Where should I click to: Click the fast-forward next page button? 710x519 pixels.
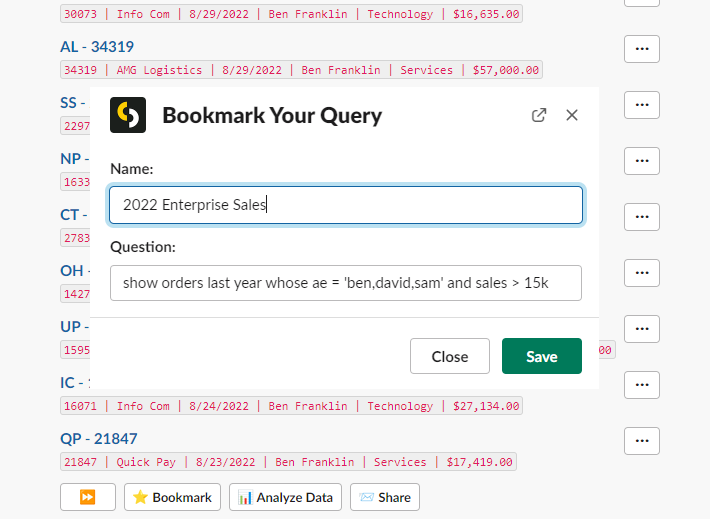pyautogui.click(x=88, y=497)
